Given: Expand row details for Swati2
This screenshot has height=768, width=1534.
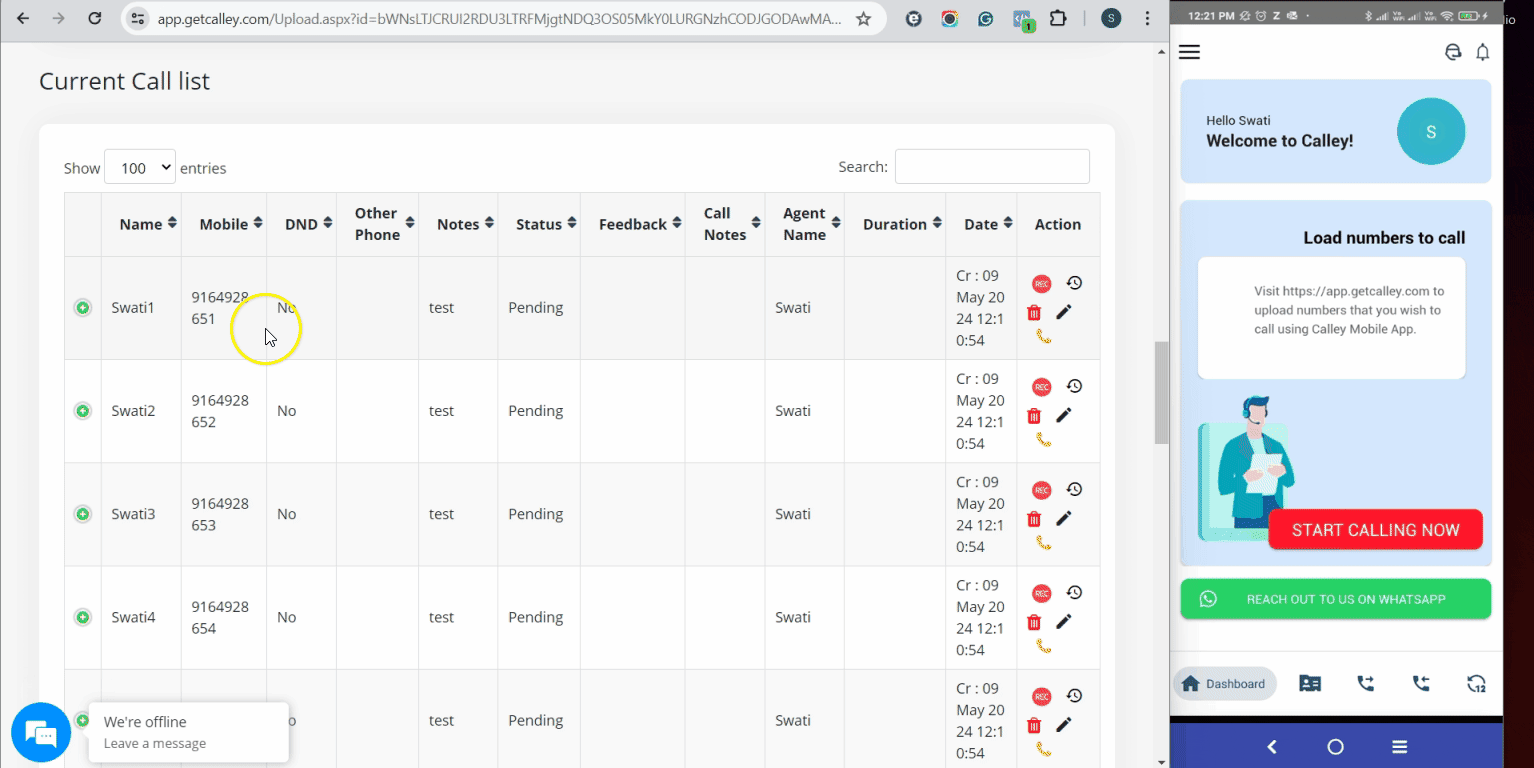Looking at the screenshot, I should [83, 411].
